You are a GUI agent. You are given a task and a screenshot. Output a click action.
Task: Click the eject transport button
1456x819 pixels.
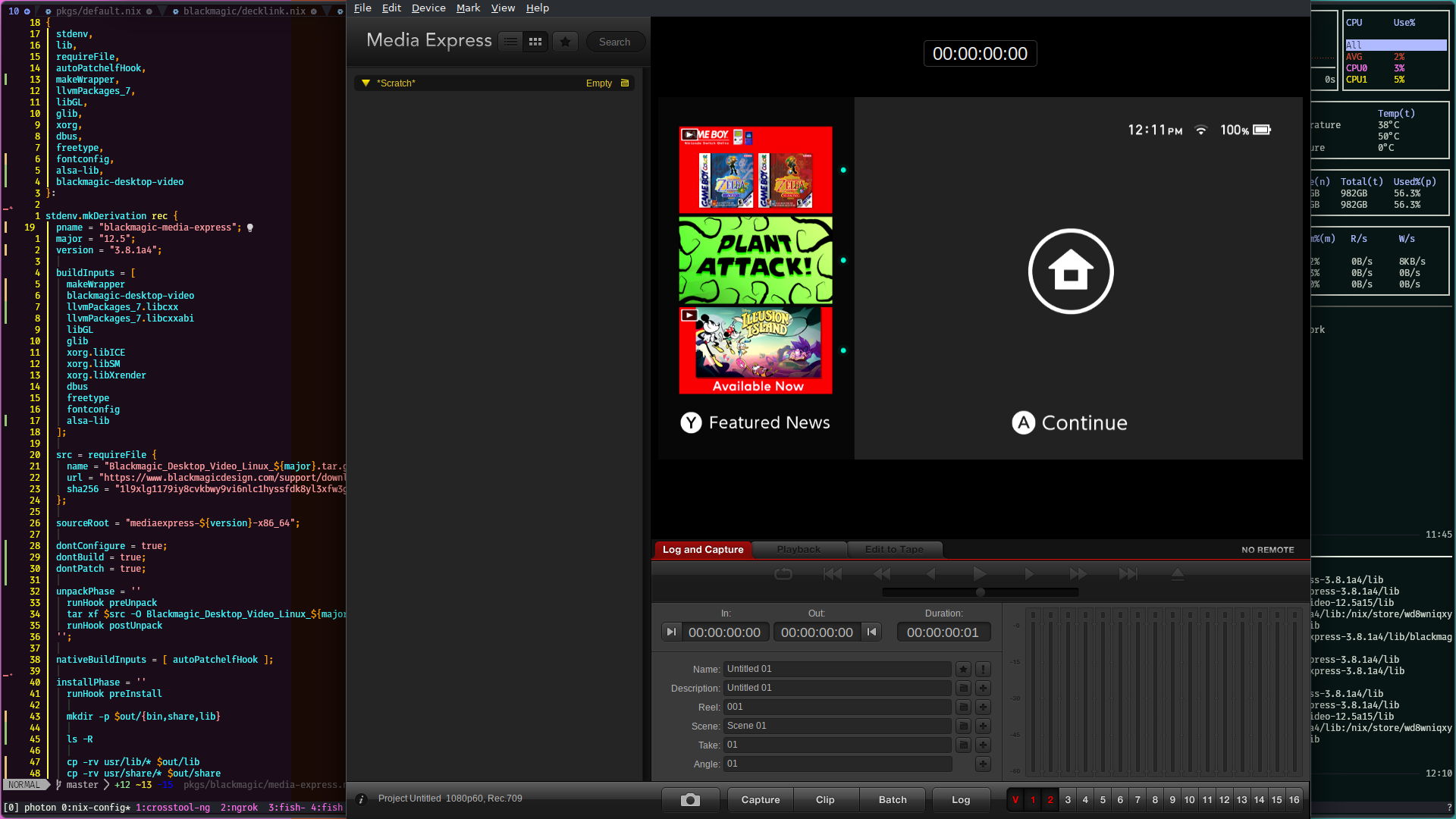(1178, 574)
